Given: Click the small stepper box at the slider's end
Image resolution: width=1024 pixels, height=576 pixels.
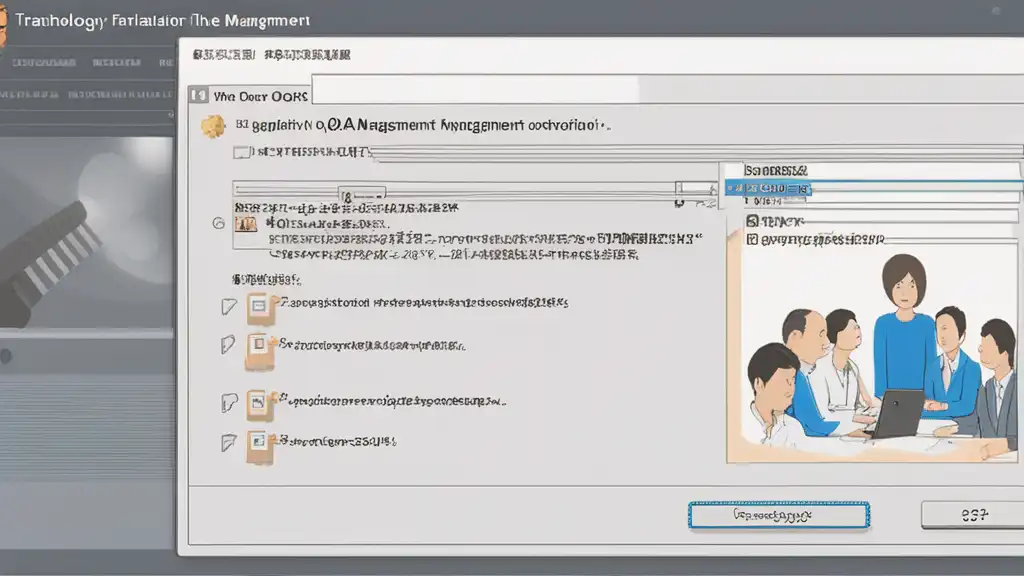Looking at the screenshot, I should click(x=696, y=189).
